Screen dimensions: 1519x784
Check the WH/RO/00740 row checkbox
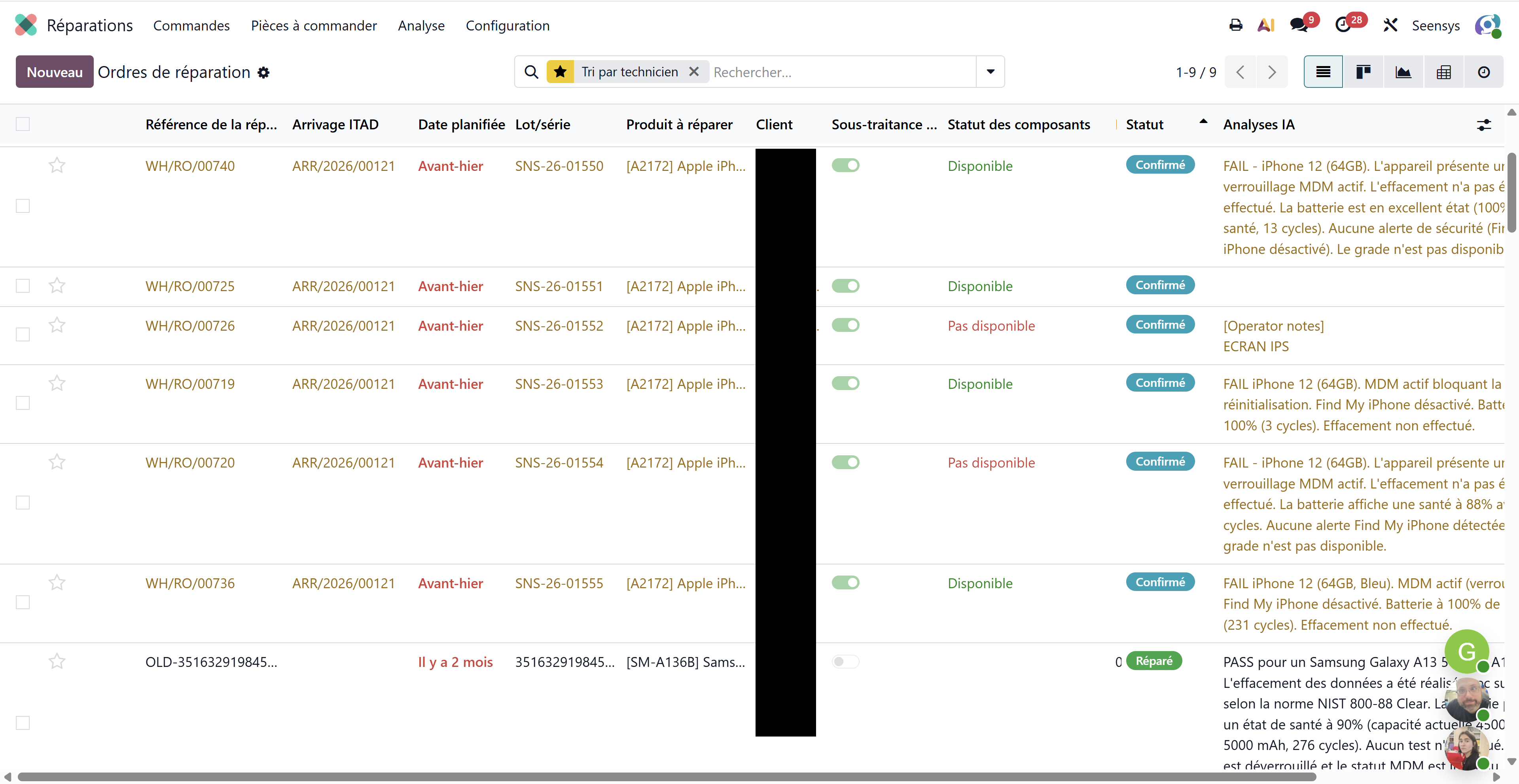pyautogui.click(x=23, y=206)
